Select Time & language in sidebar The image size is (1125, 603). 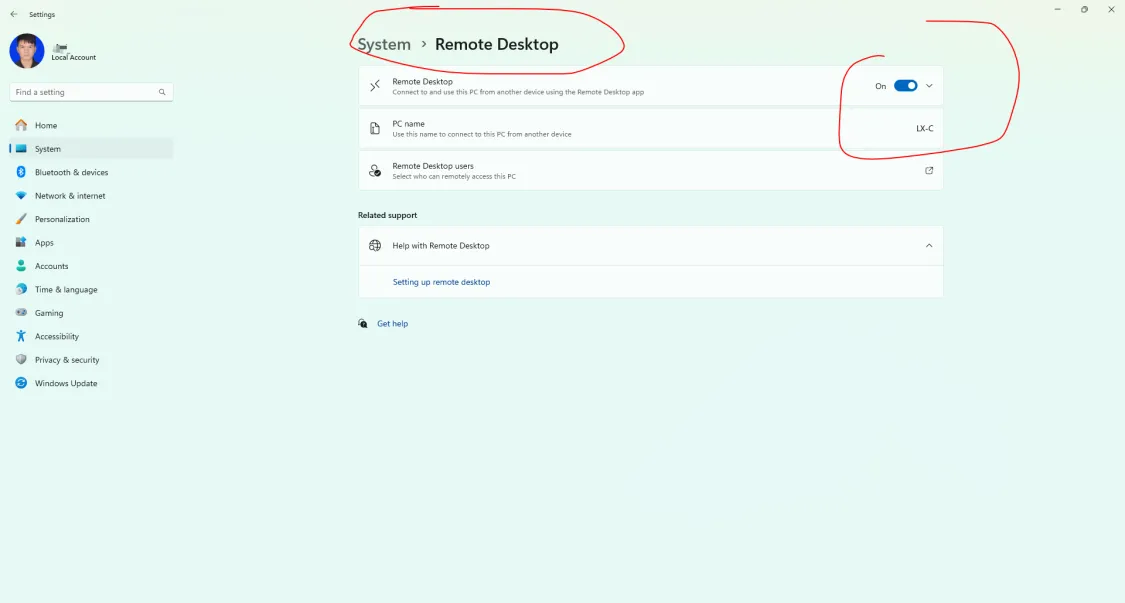(x=66, y=289)
